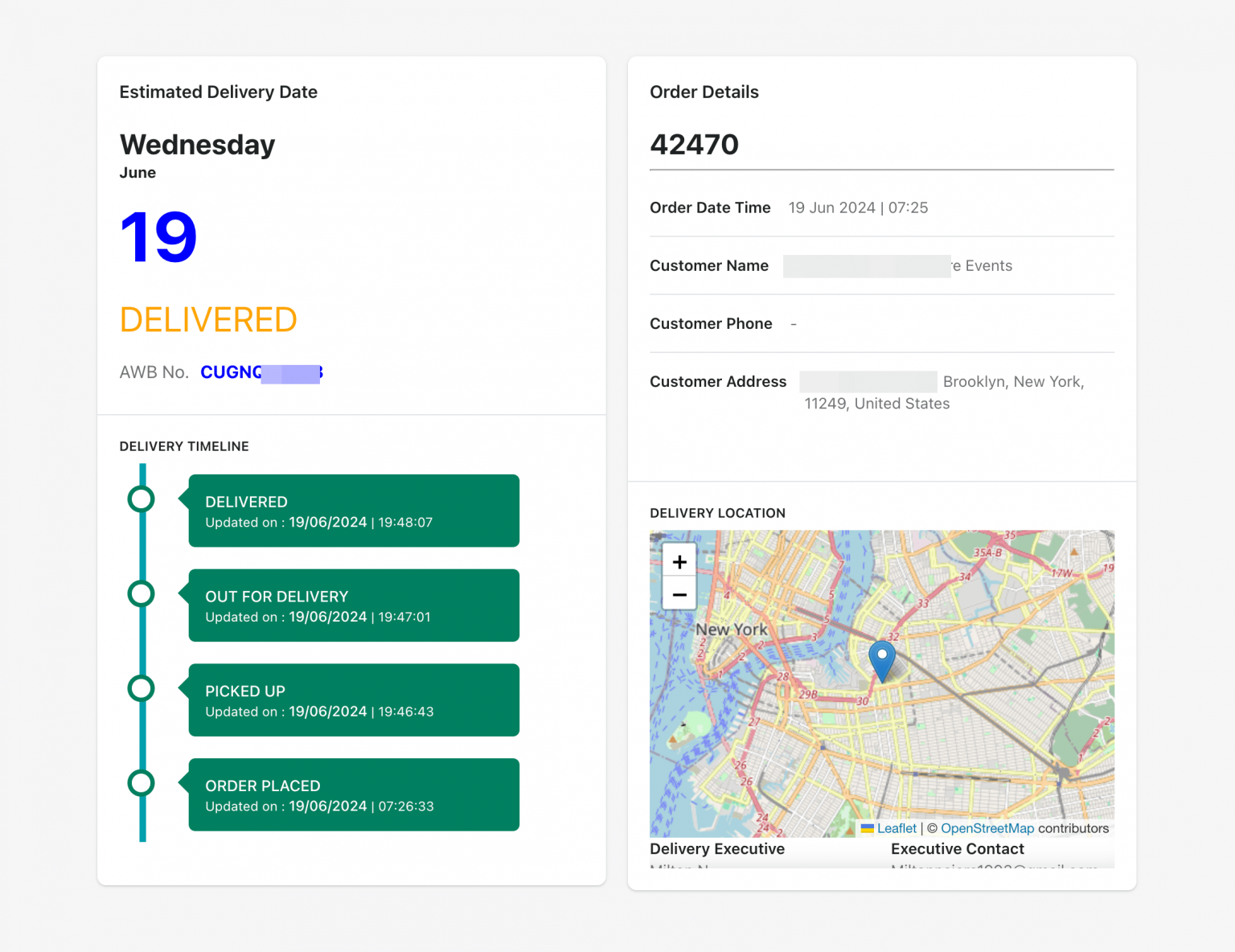The width and height of the screenshot is (1235, 952).
Task: Select the ORDER PLACED timeline card
Action: 354,794
